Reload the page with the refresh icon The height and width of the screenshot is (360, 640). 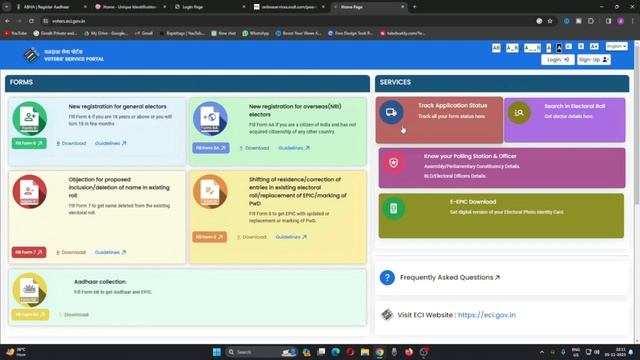point(31,21)
